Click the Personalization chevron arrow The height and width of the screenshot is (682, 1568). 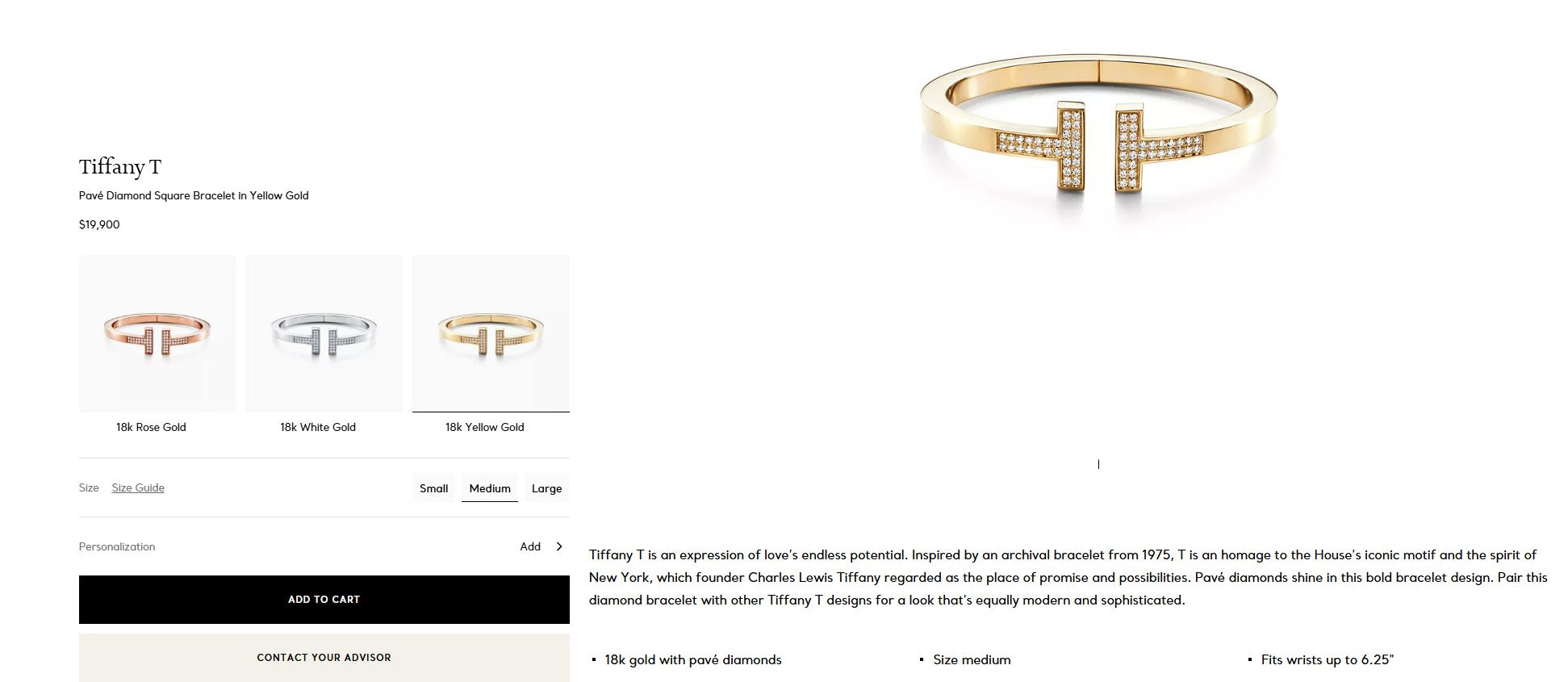[559, 546]
